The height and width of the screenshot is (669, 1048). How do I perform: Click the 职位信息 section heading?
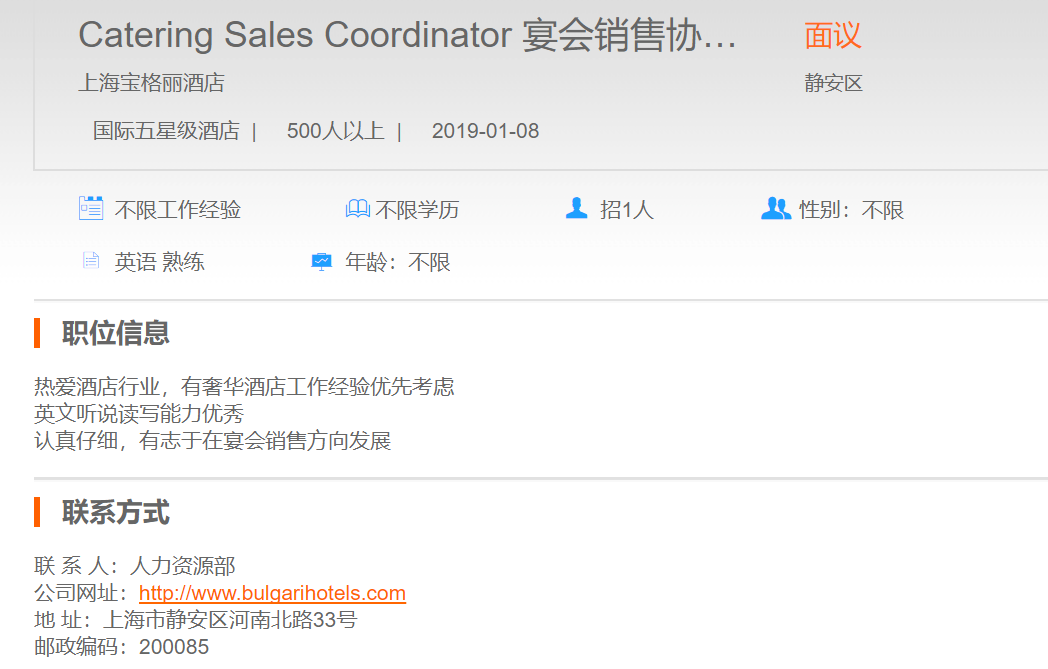(x=115, y=333)
